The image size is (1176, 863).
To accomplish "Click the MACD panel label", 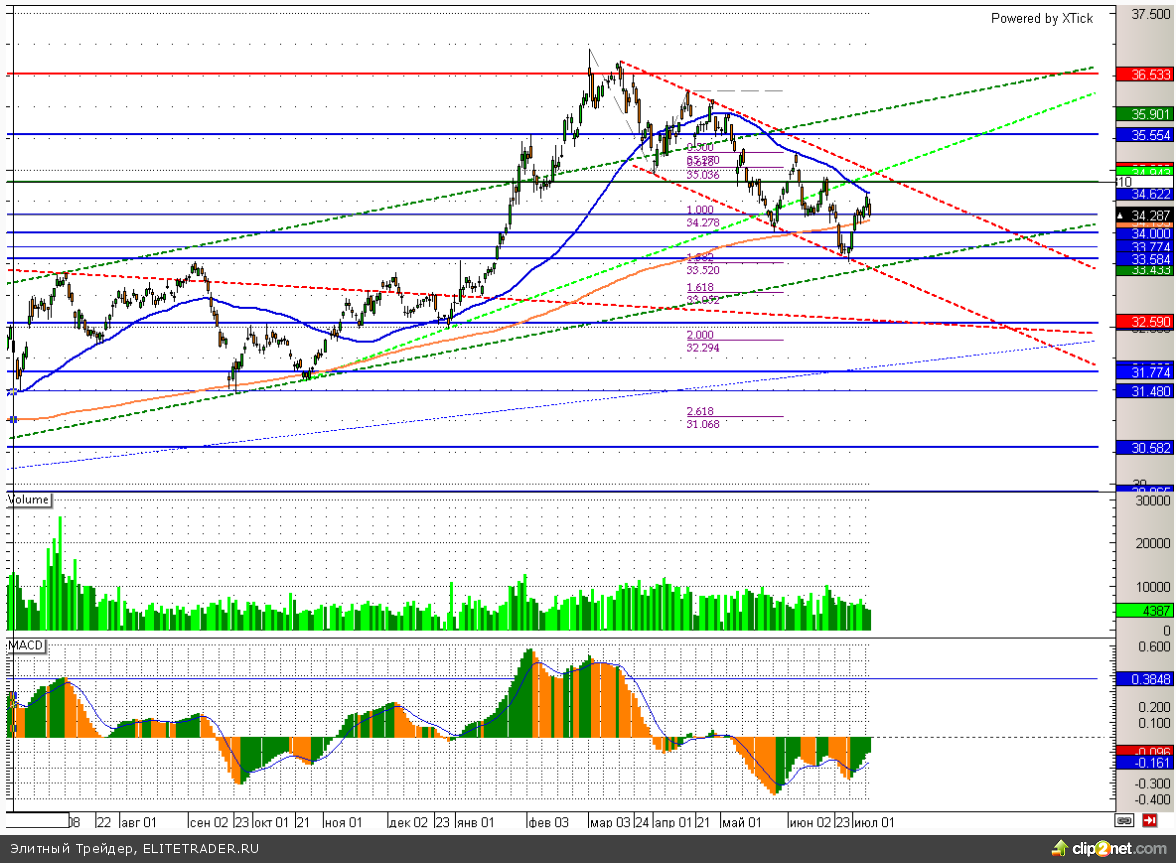I will (x=26, y=646).
